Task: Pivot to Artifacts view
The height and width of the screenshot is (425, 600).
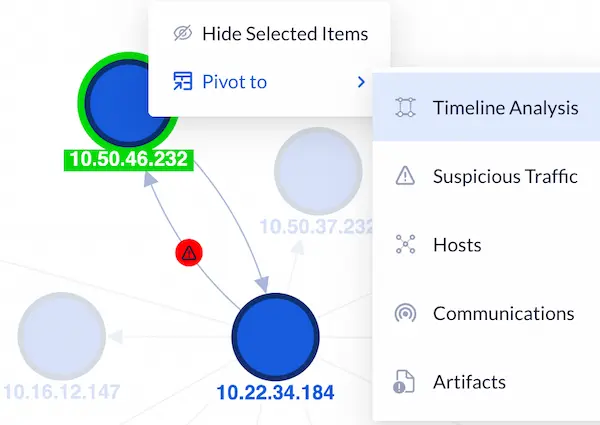Action: coord(486,382)
